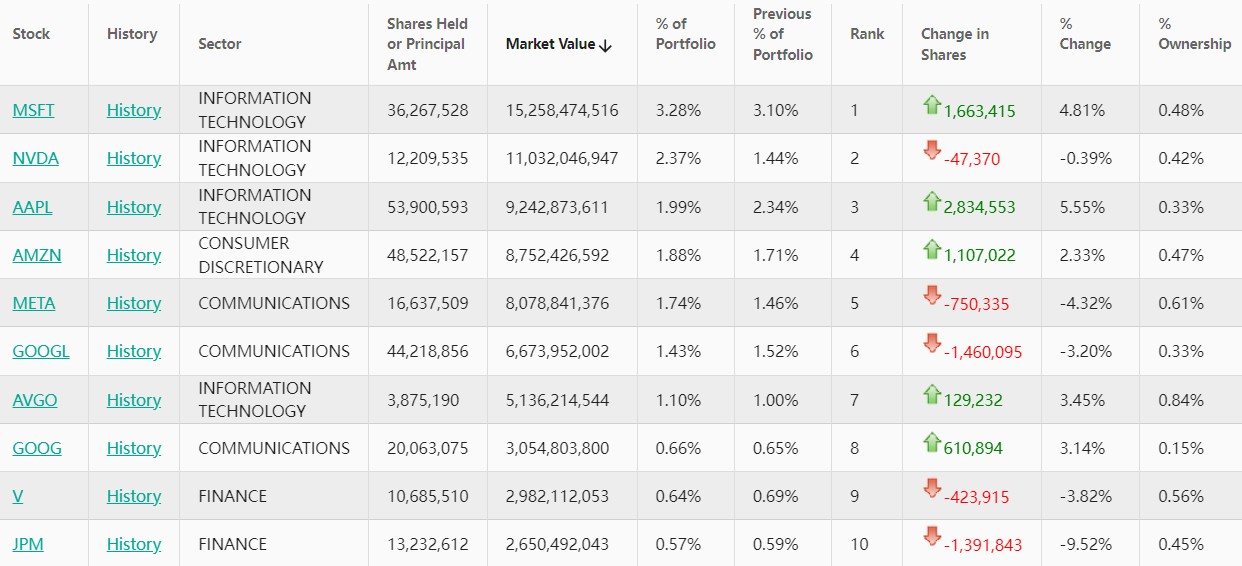
Task: Open History link for Visa (V)
Action: 134,496
